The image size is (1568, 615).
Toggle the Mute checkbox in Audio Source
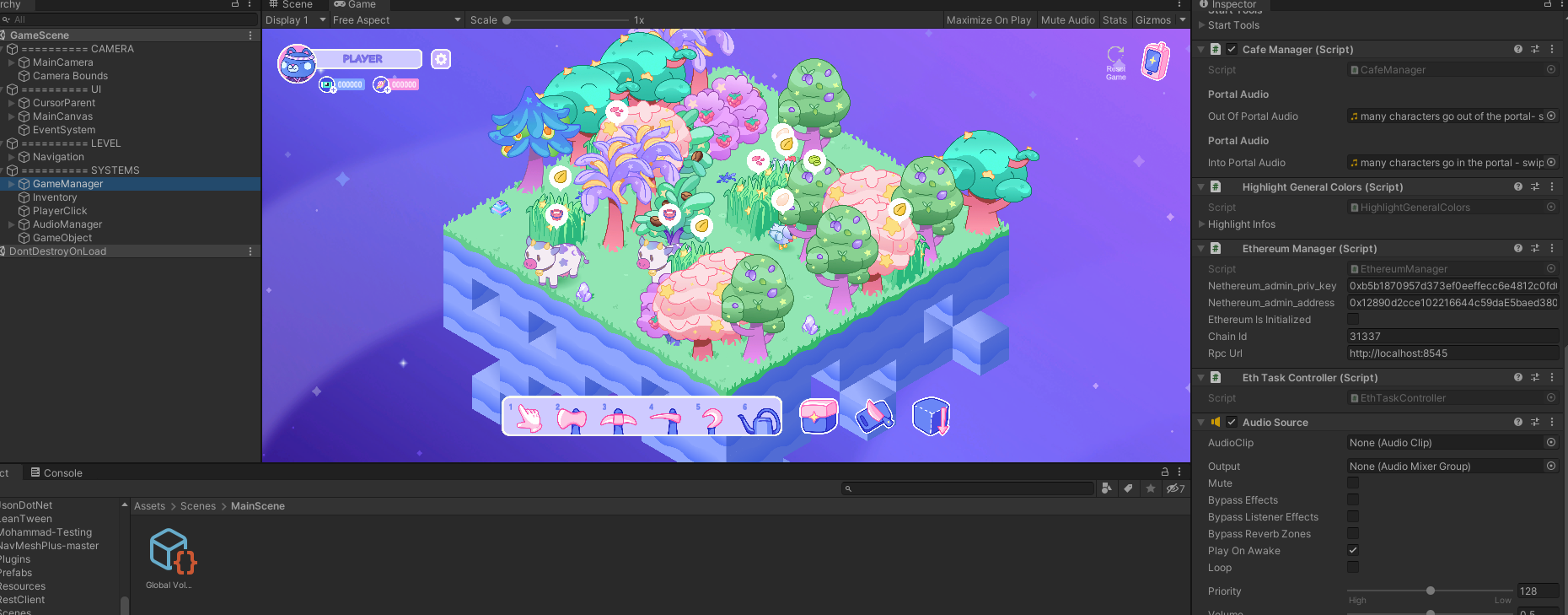pyautogui.click(x=1353, y=483)
